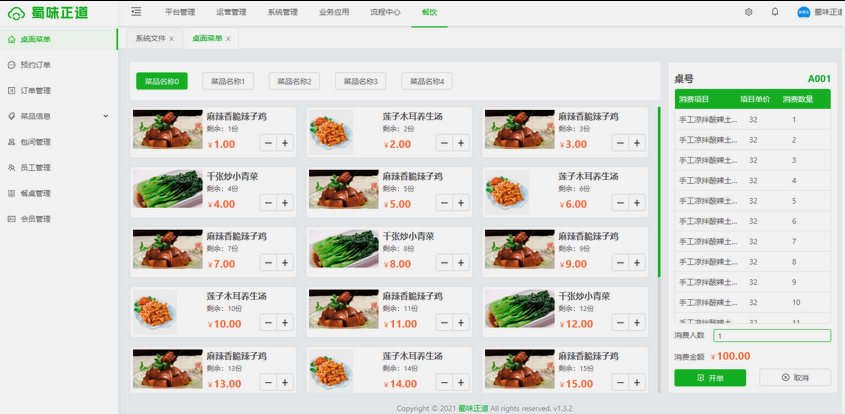Viewport: 845px width, 414px height.
Task: Open the 业务应用 top menu
Action: (334, 12)
